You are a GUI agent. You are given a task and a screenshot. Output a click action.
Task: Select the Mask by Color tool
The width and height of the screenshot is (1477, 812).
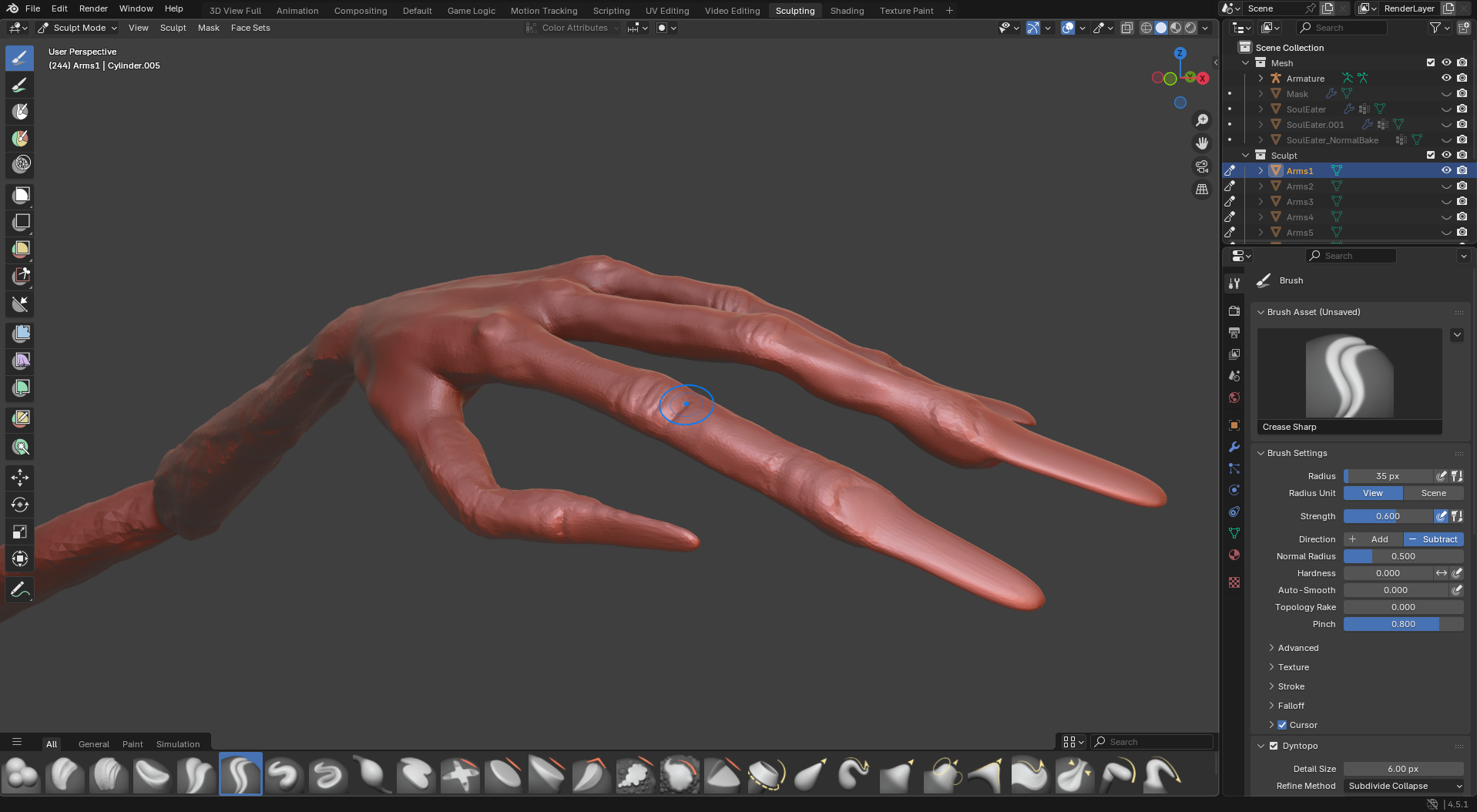[x=20, y=447]
